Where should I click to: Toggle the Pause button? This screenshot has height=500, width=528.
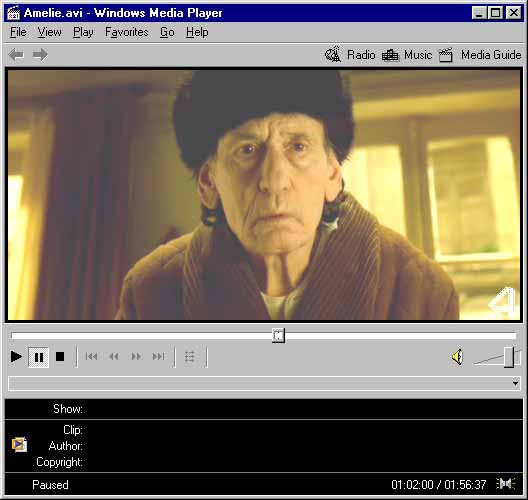39,357
